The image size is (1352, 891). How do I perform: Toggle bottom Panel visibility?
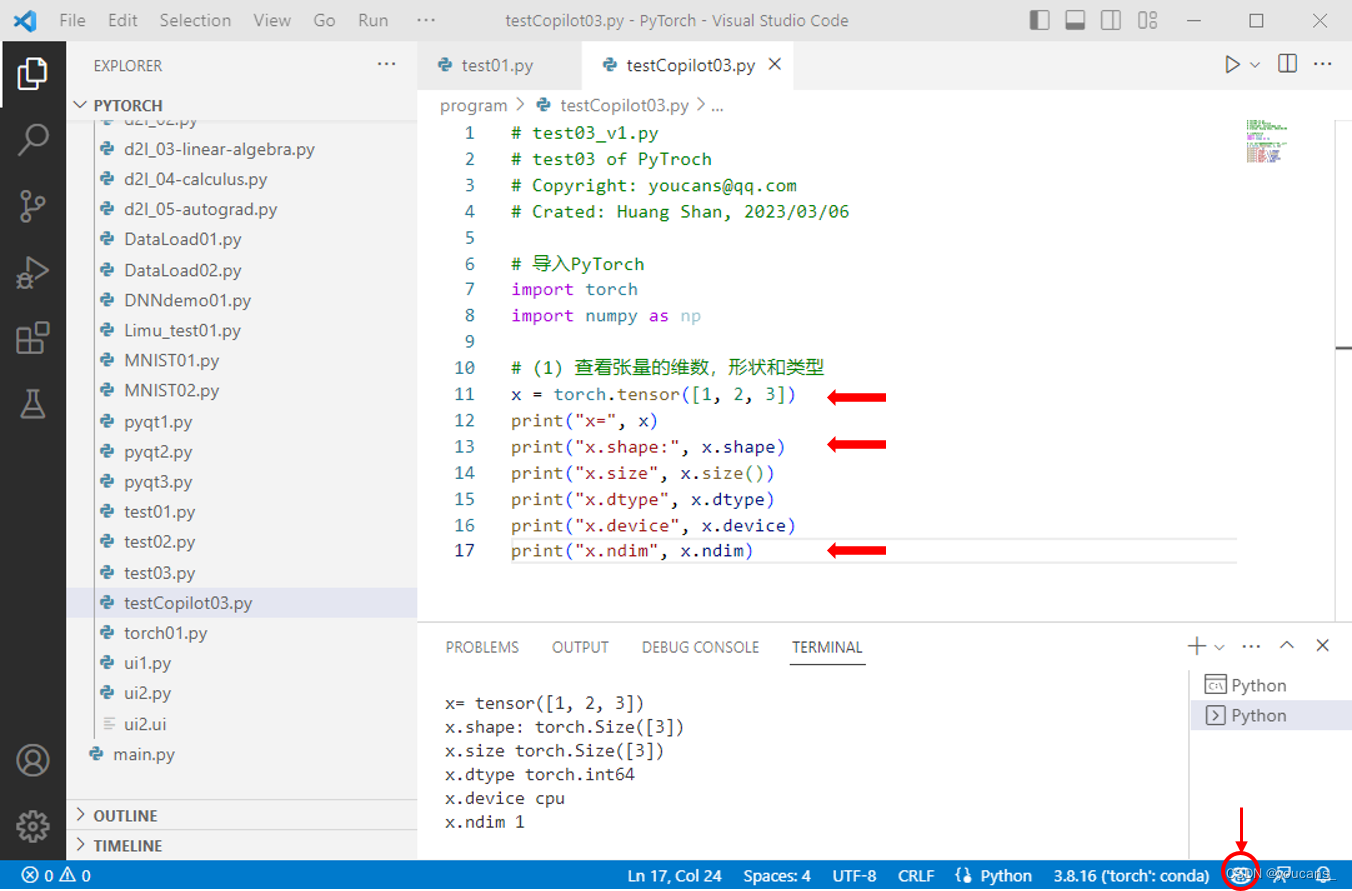1076,20
